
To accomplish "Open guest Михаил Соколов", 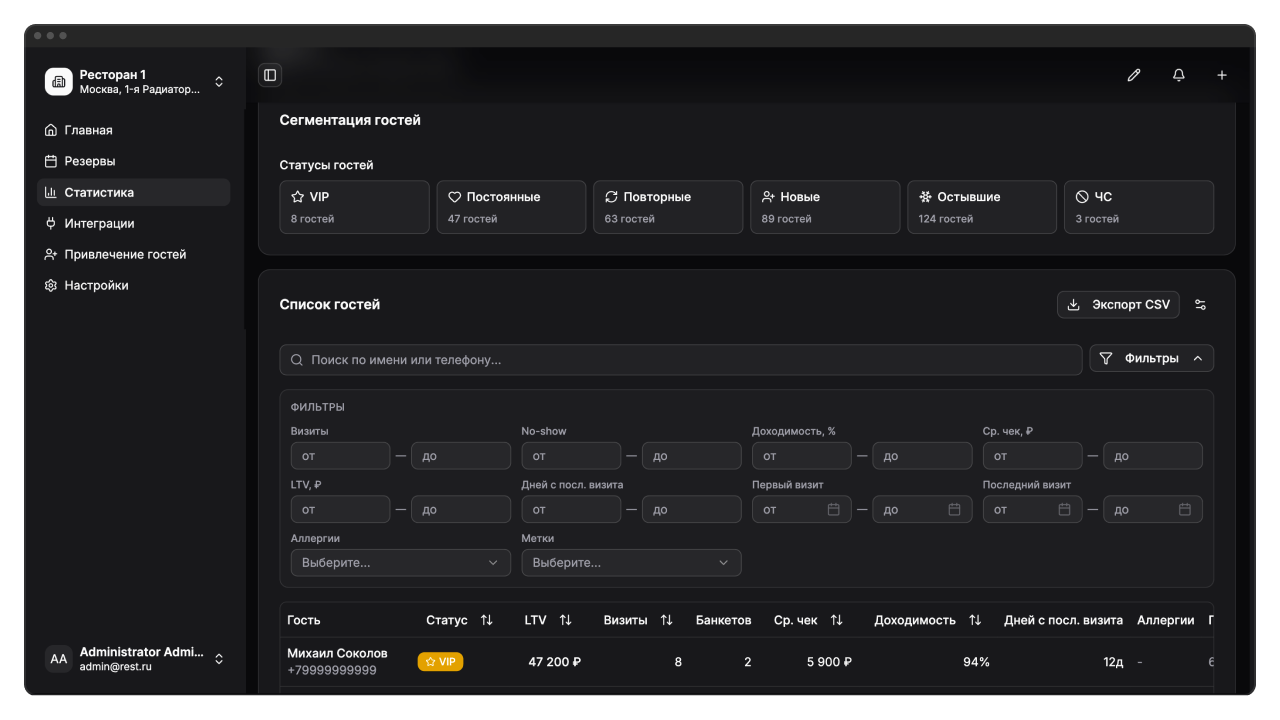I will [x=337, y=654].
